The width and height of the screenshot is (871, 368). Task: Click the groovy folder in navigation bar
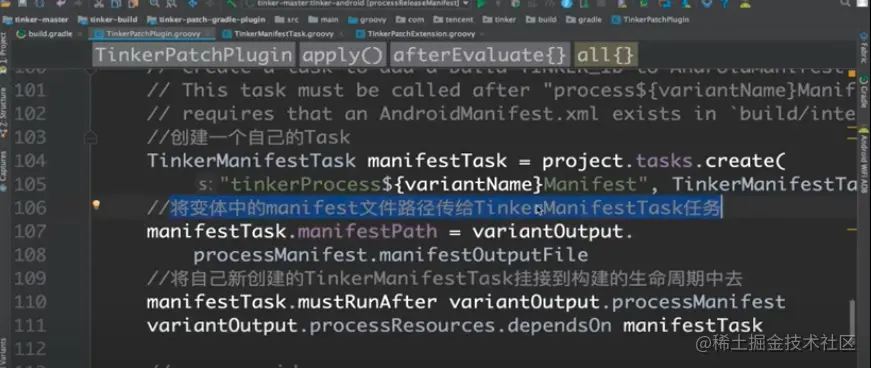click(x=367, y=19)
